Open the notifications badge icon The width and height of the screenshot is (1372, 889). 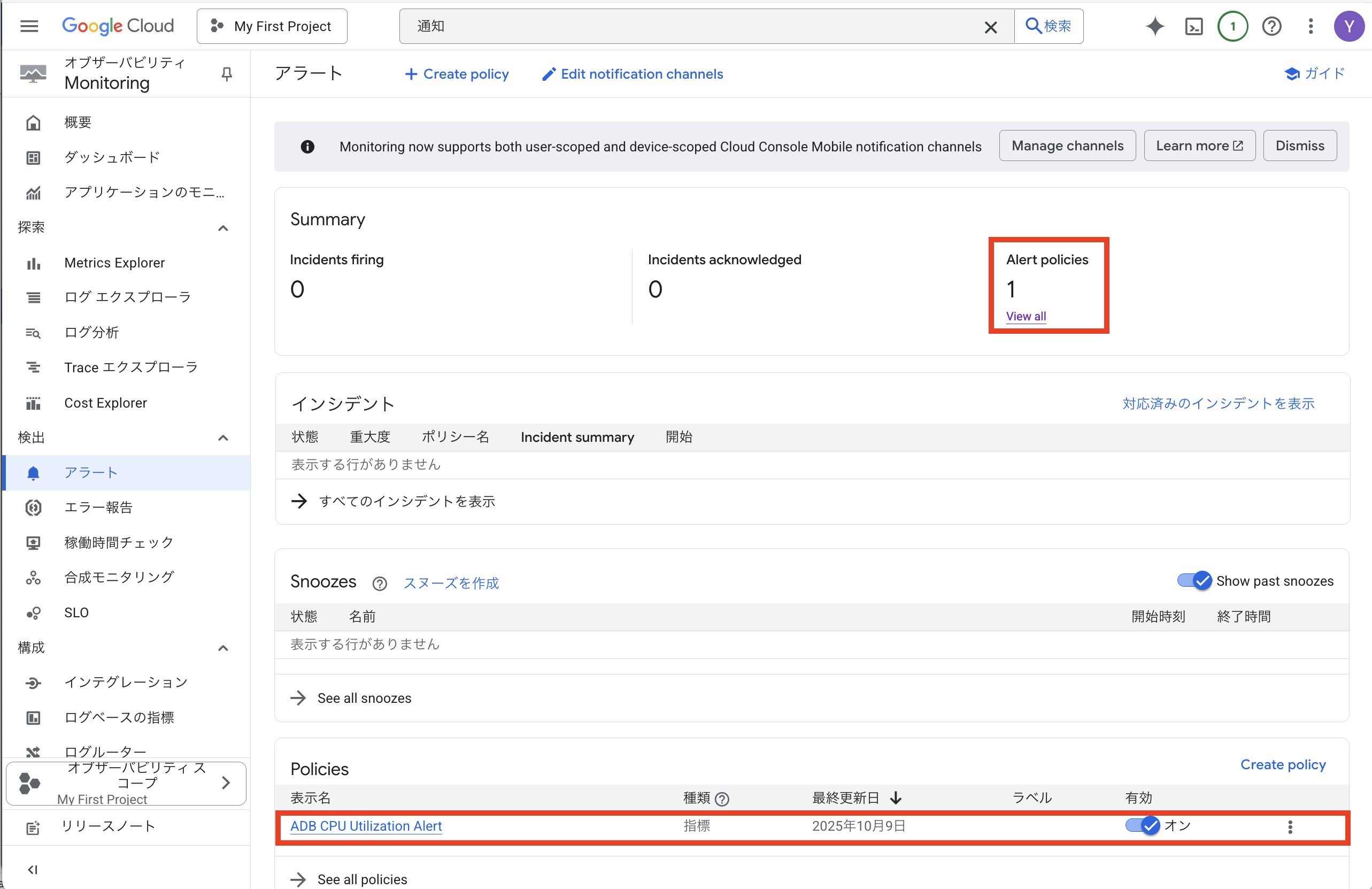click(x=1232, y=27)
